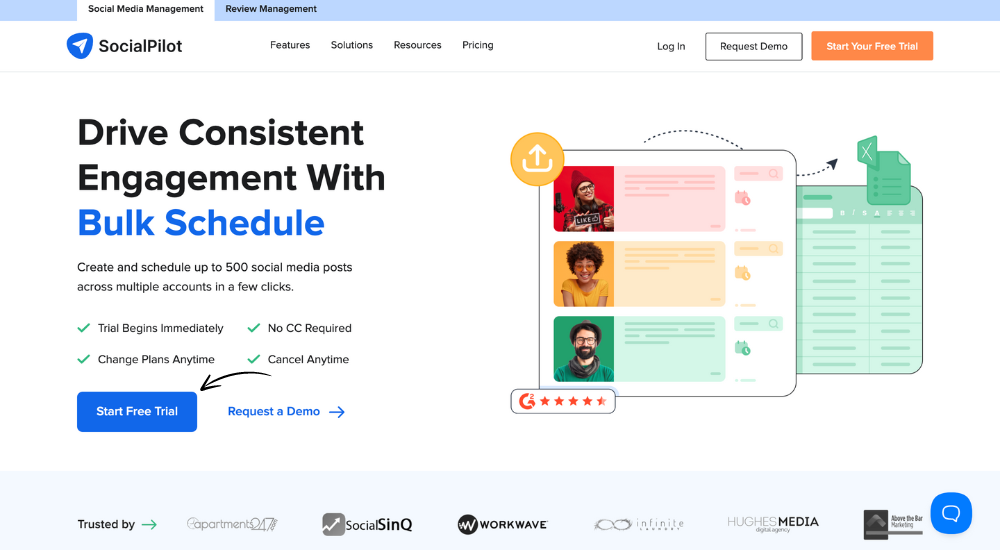Click the Trial Begins Immediately text
This screenshot has width=1000, height=550.
click(161, 328)
